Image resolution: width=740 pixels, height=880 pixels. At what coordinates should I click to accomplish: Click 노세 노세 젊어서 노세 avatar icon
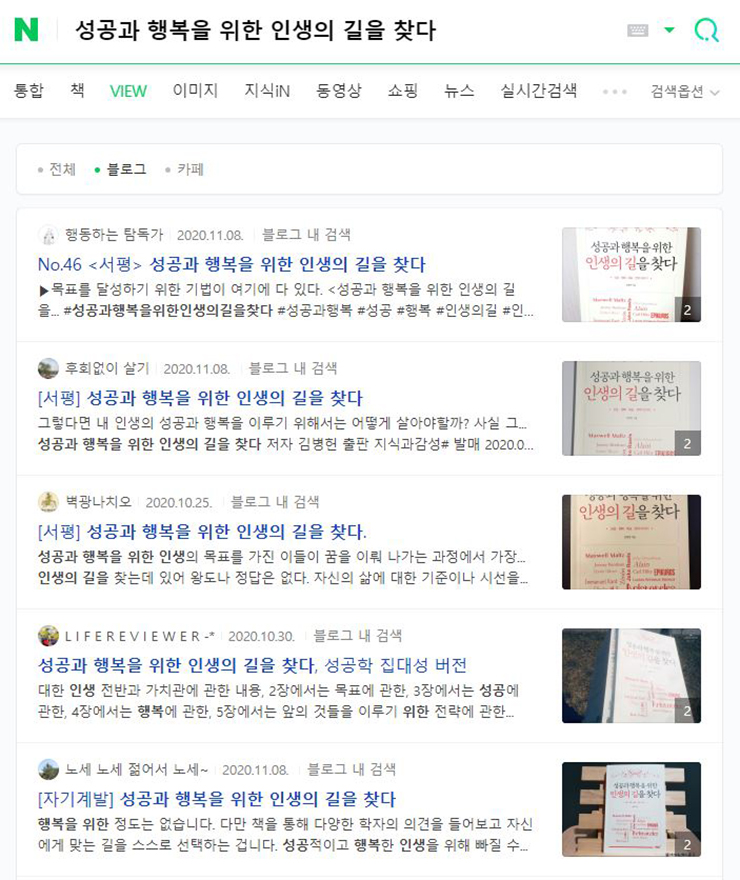pos(48,769)
